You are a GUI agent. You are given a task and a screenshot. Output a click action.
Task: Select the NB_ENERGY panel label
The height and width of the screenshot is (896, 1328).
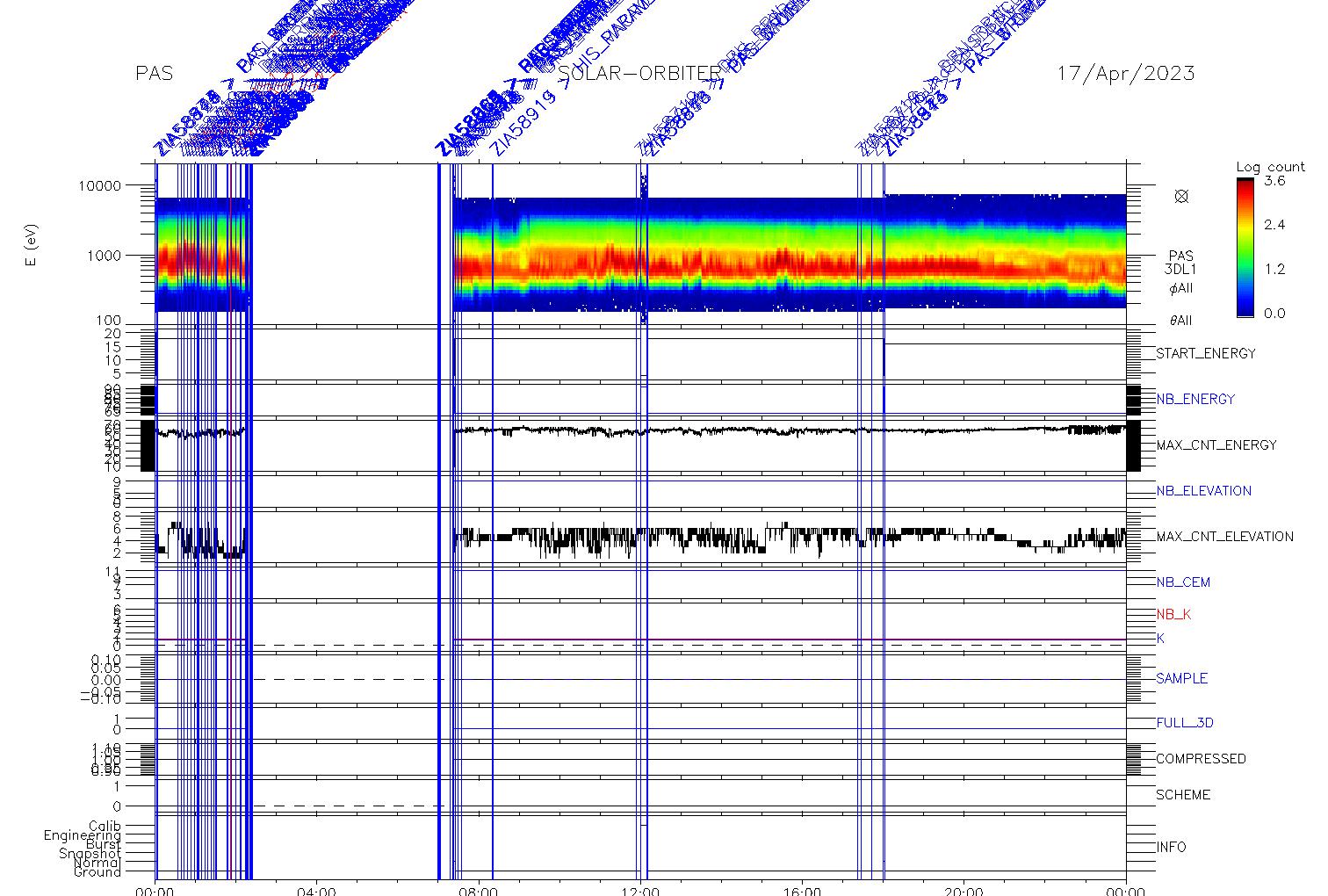click(x=1195, y=399)
